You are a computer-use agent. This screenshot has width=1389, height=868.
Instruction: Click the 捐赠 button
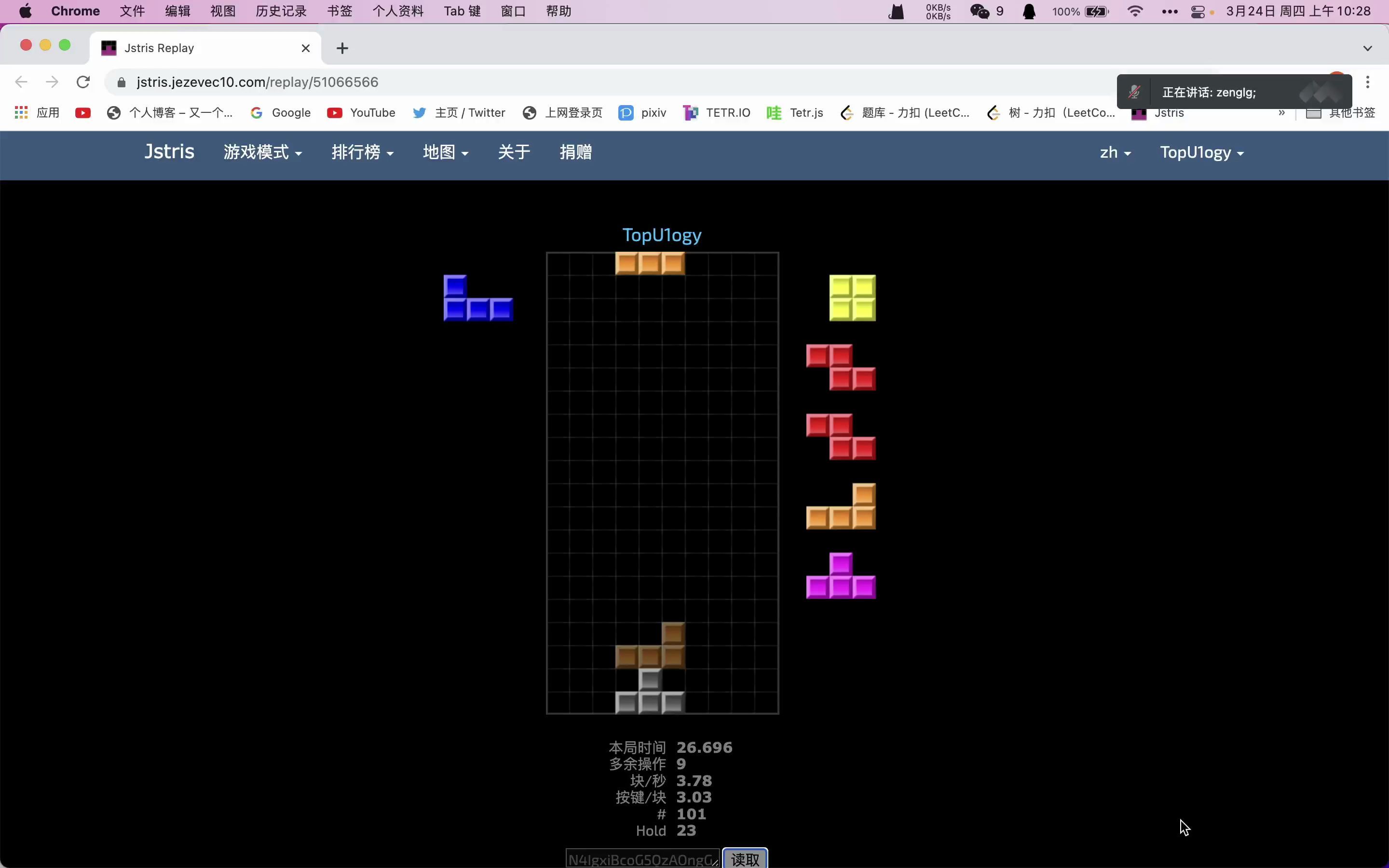576,152
